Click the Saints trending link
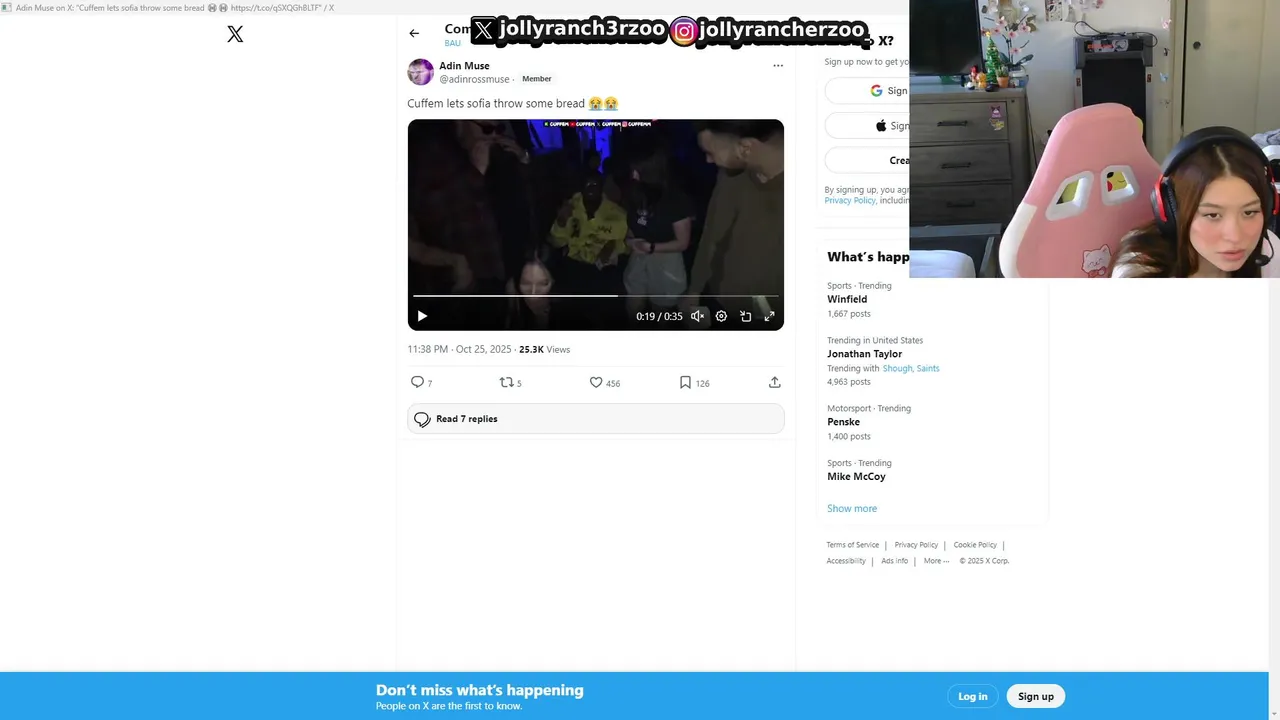The height and width of the screenshot is (720, 1280). coord(928,368)
